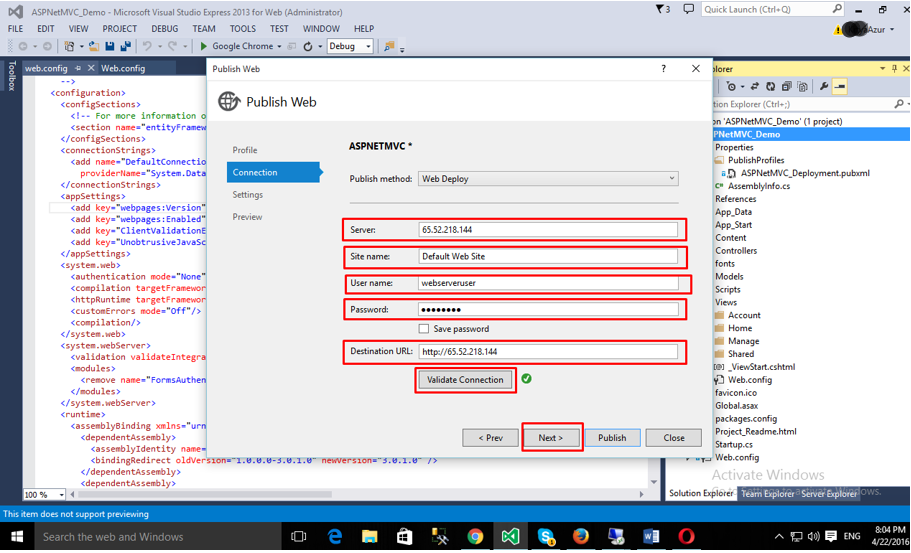Image resolution: width=911 pixels, height=553 pixels.
Task: Click the notifications flag icon
Action: [x=662, y=9]
